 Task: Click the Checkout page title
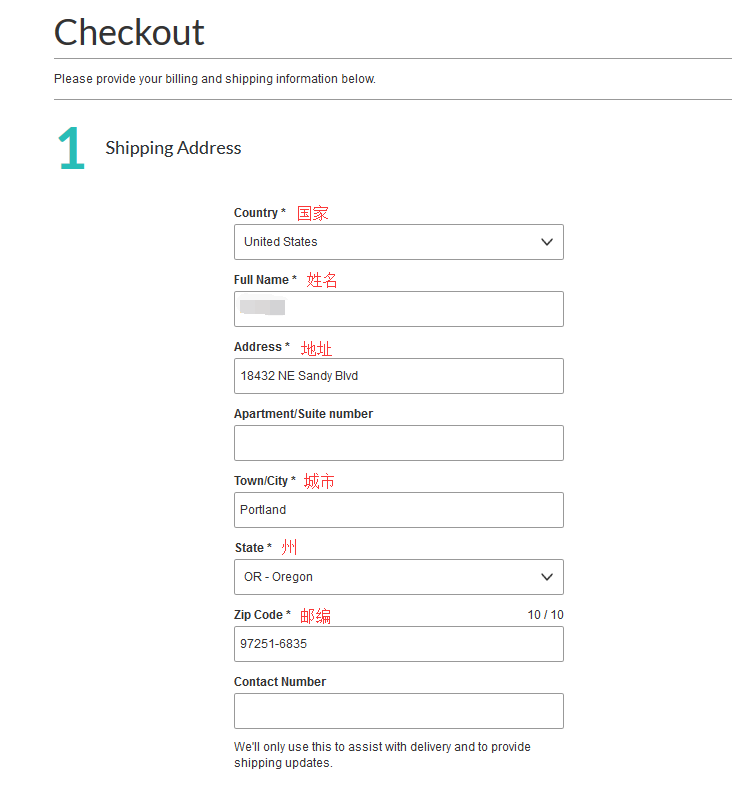click(x=129, y=32)
